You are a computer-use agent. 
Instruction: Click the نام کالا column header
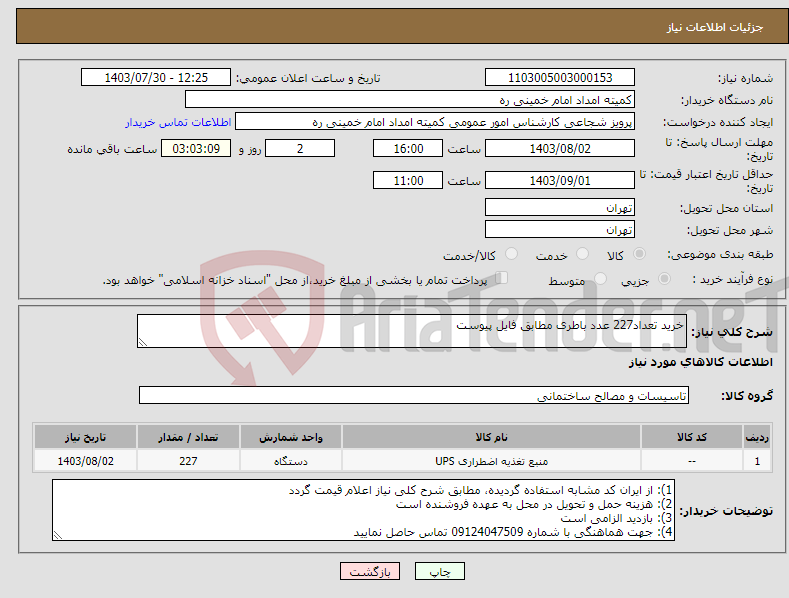pyautogui.click(x=491, y=437)
